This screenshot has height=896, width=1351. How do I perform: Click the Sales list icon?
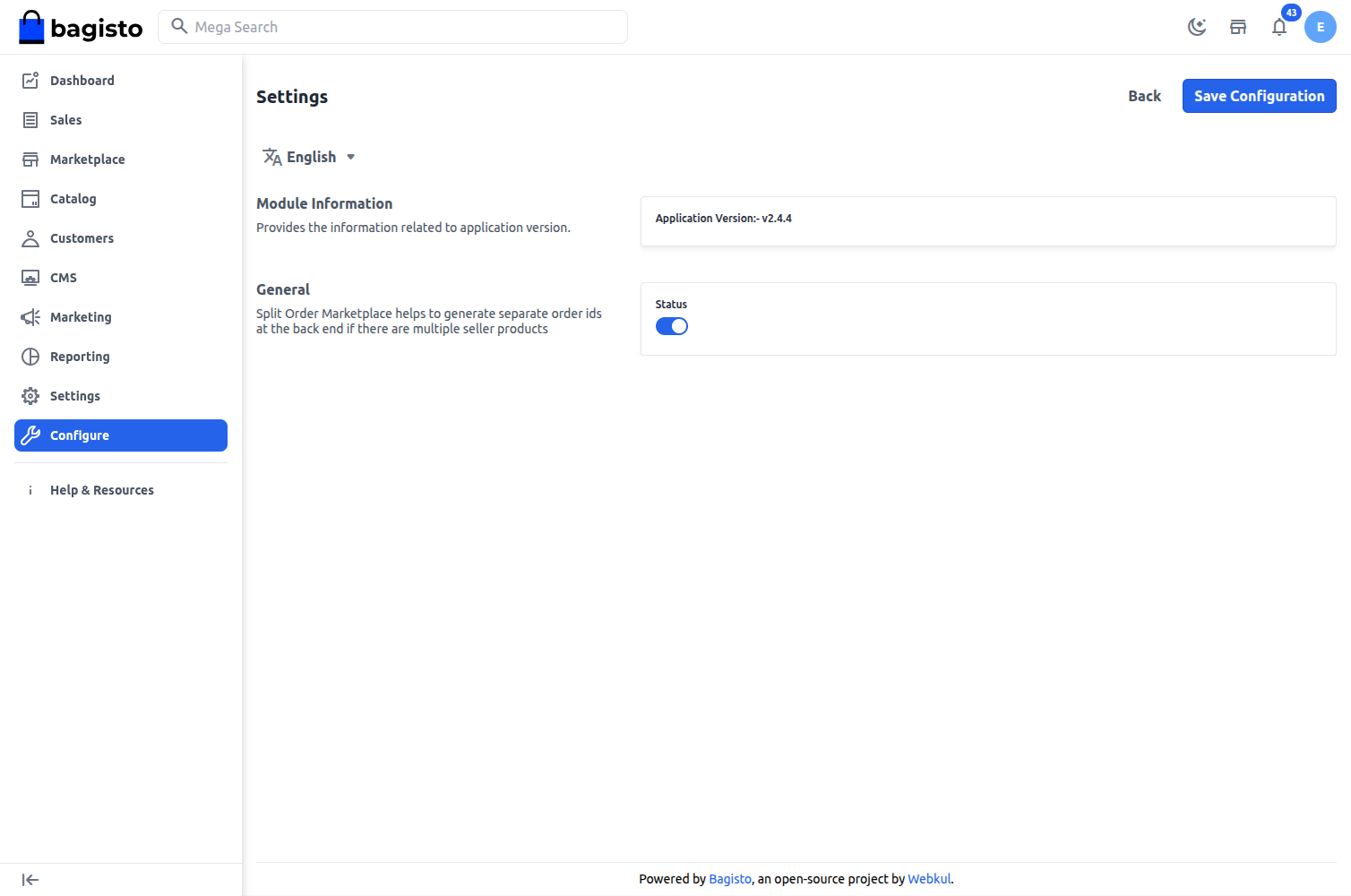pos(30,120)
